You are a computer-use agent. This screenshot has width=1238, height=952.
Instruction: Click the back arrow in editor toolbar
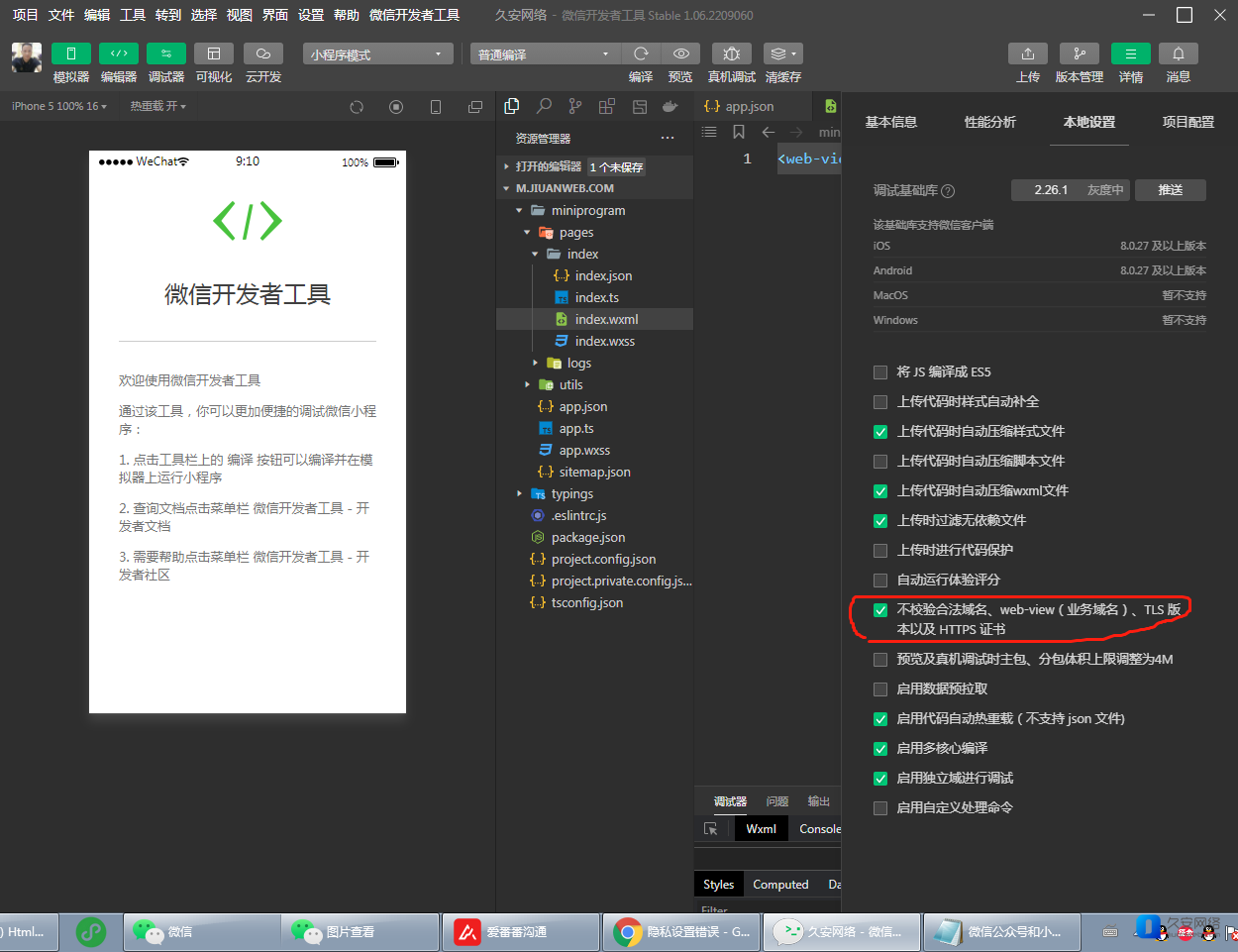click(768, 132)
